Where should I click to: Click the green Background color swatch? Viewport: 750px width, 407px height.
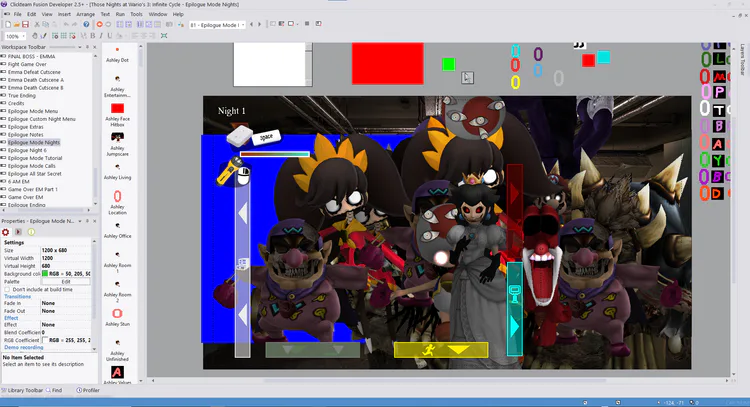coord(45,274)
